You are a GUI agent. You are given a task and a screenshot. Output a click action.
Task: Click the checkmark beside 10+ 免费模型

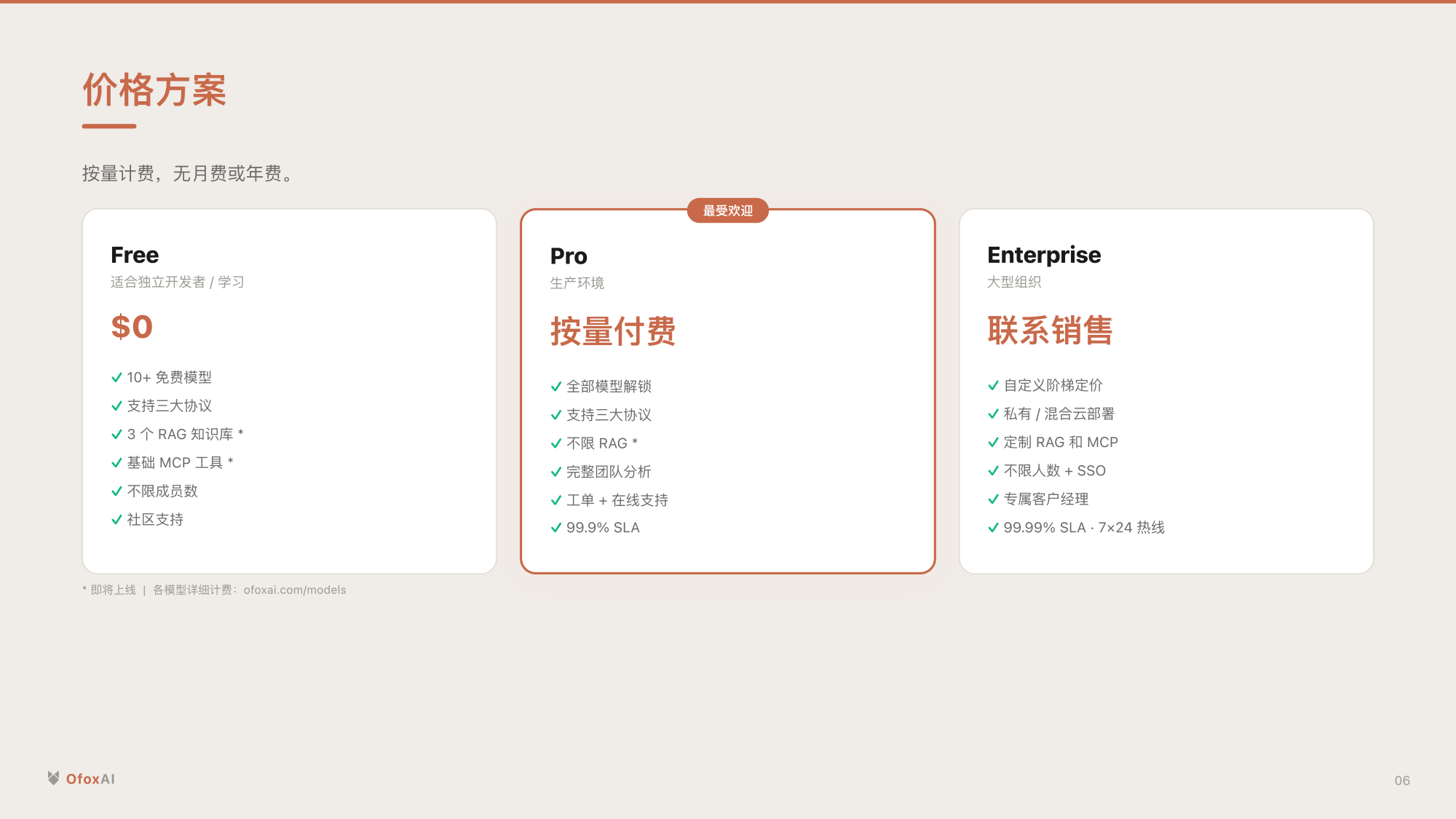tap(116, 377)
